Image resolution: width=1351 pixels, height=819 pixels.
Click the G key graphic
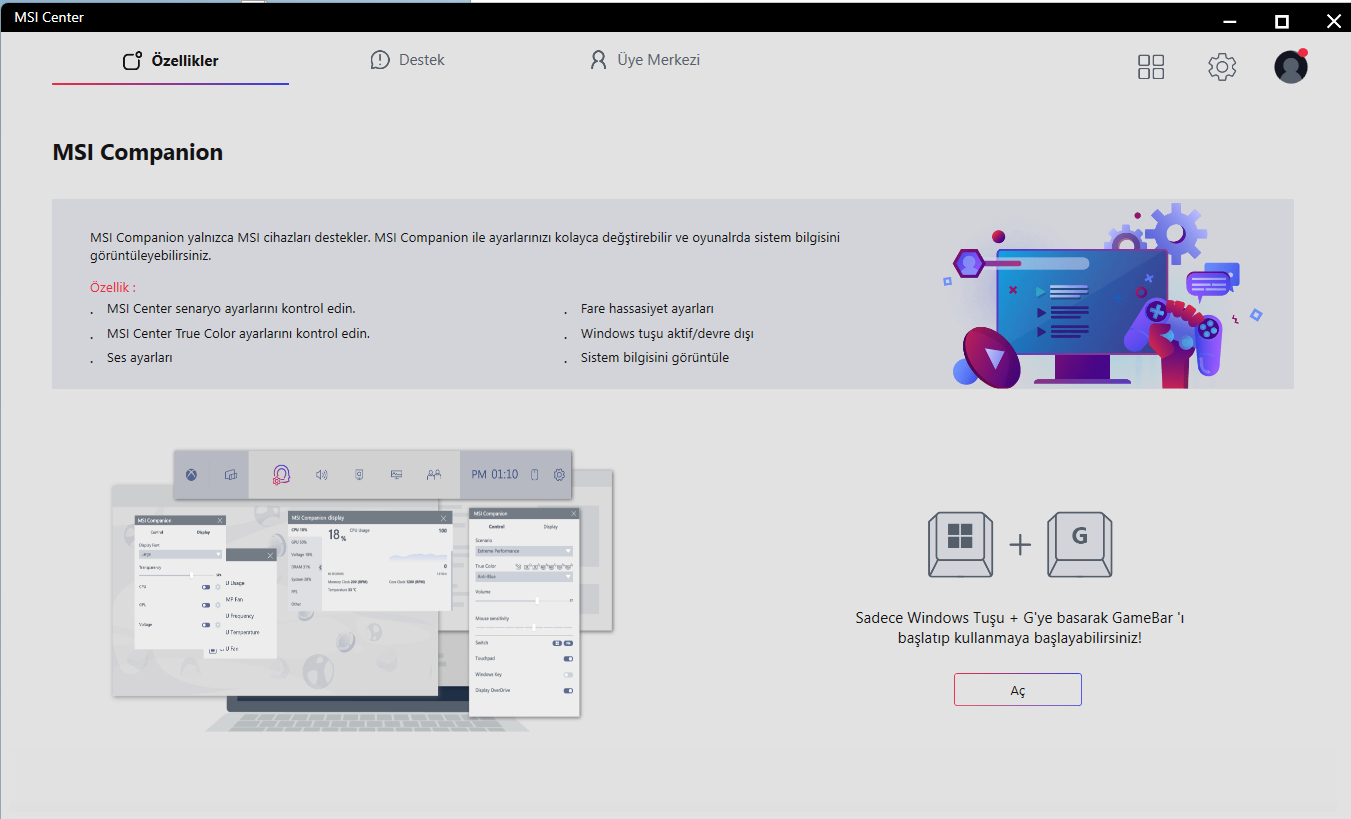[1080, 545]
